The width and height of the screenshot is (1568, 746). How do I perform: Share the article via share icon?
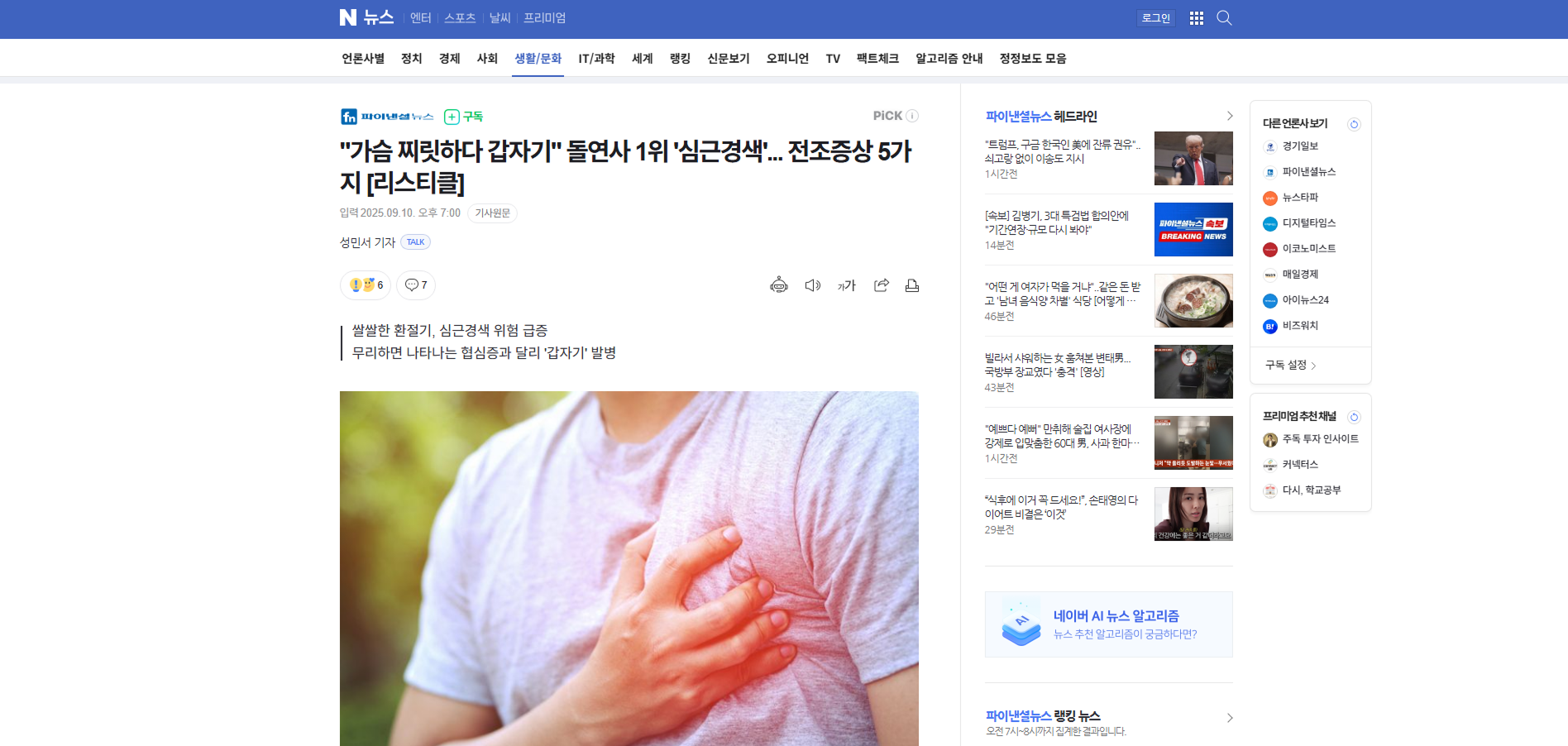click(882, 285)
